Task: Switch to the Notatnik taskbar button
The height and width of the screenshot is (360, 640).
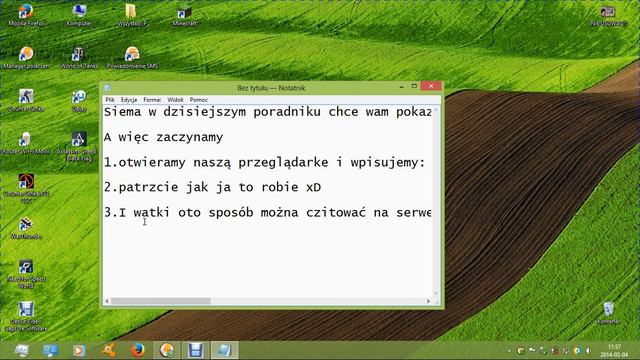Action: pos(224,350)
